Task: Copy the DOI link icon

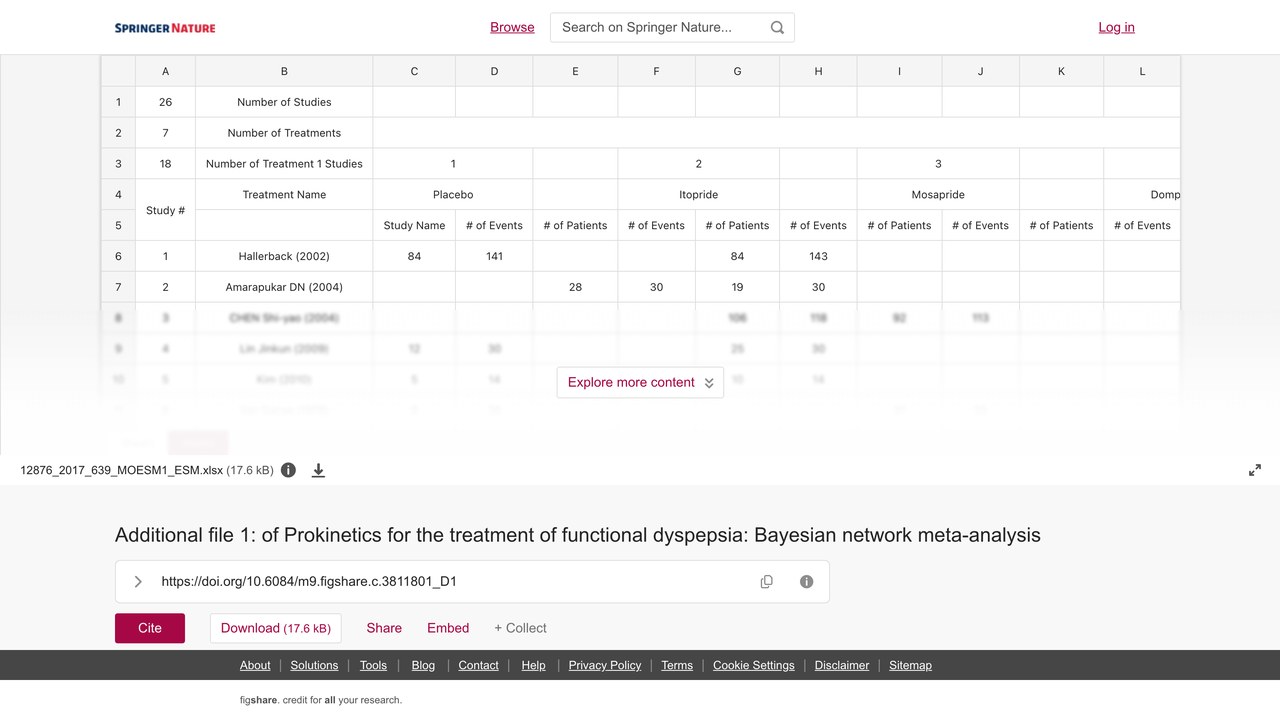Action: 767,582
